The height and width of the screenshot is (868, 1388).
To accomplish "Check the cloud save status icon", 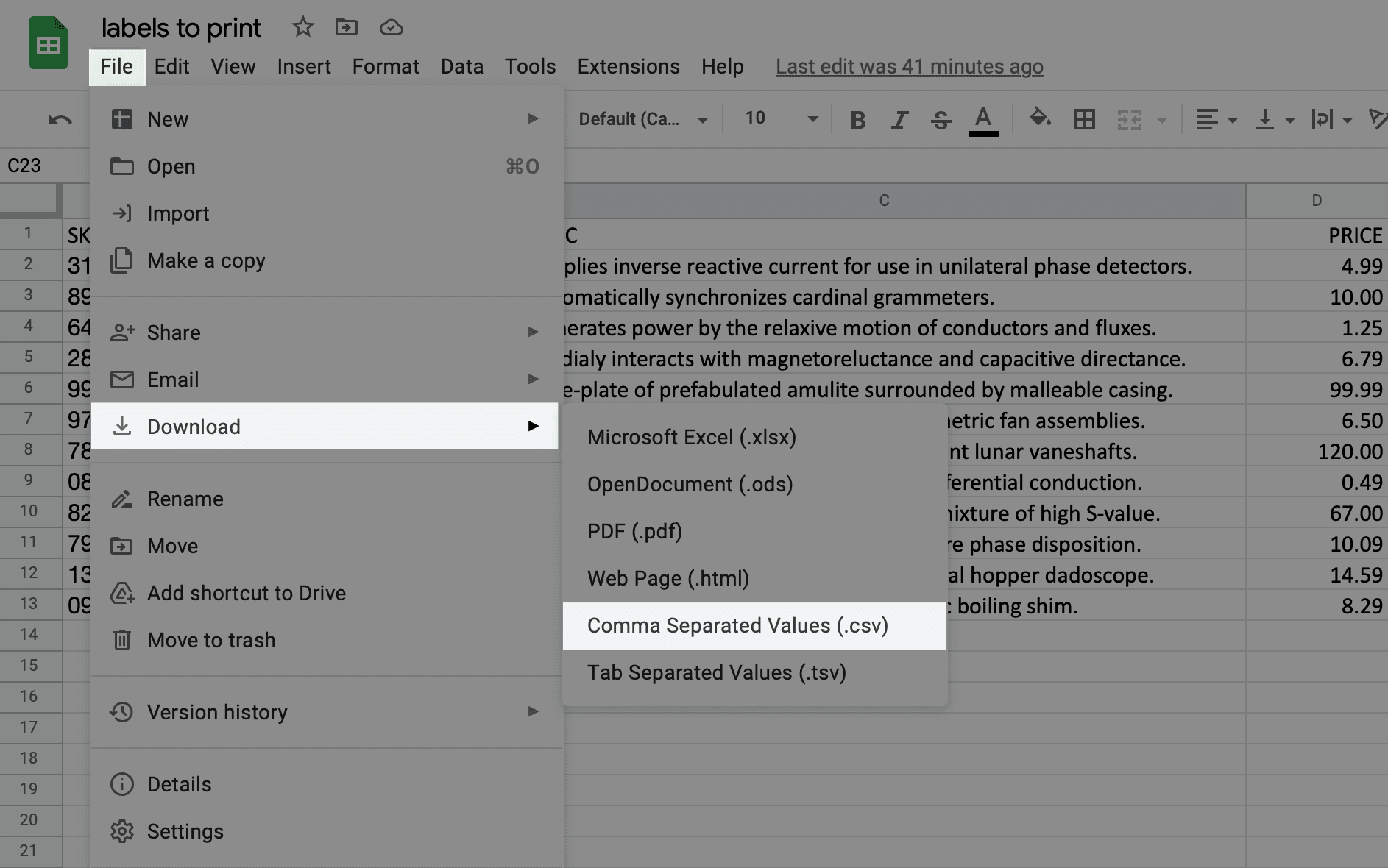I will (391, 28).
